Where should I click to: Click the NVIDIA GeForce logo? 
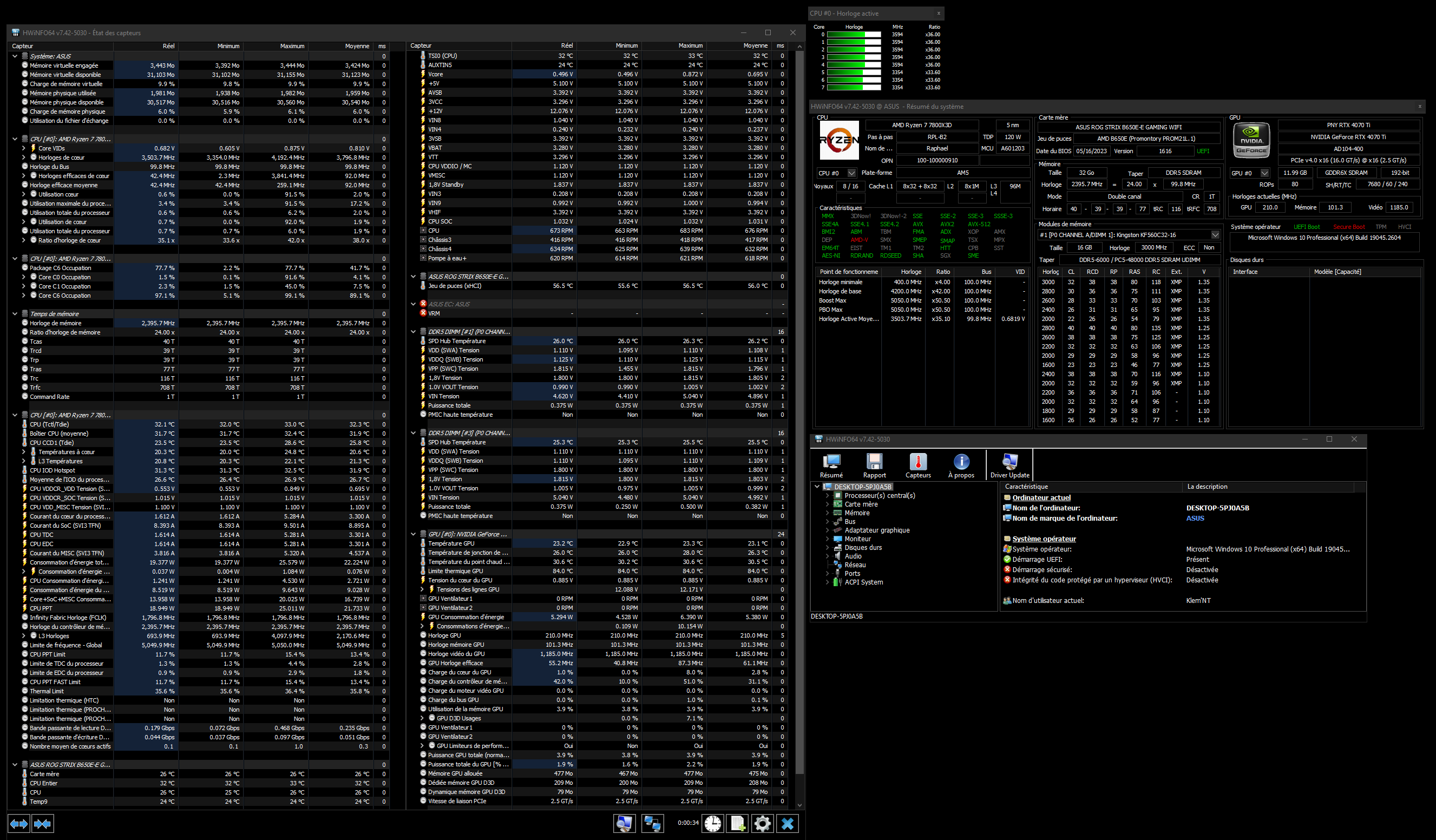(1251, 140)
